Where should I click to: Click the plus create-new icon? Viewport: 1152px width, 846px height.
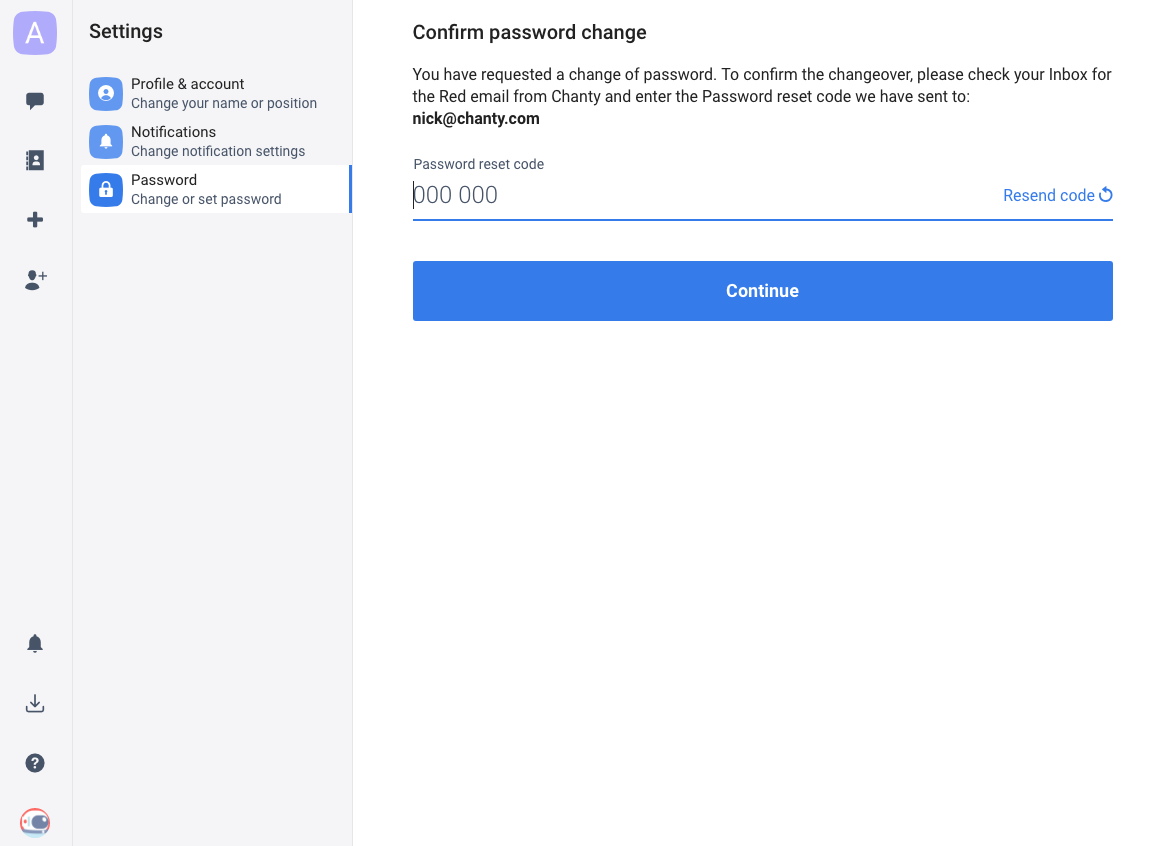tap(35, 220)
